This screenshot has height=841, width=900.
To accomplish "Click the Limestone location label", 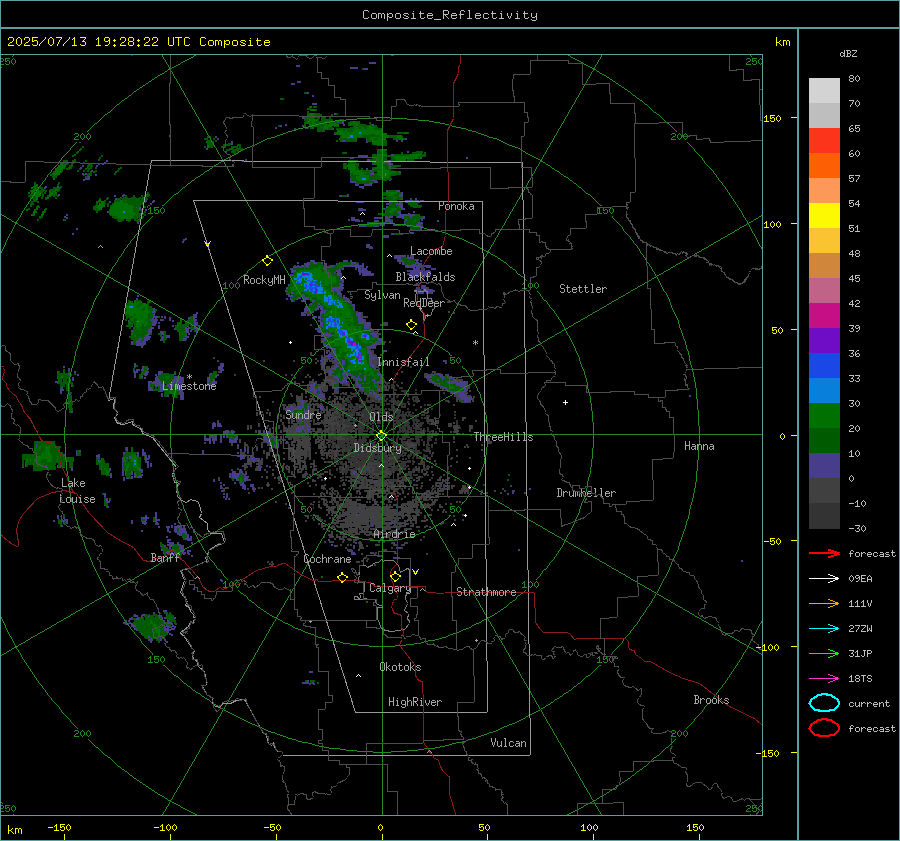I will click(189, 386).
